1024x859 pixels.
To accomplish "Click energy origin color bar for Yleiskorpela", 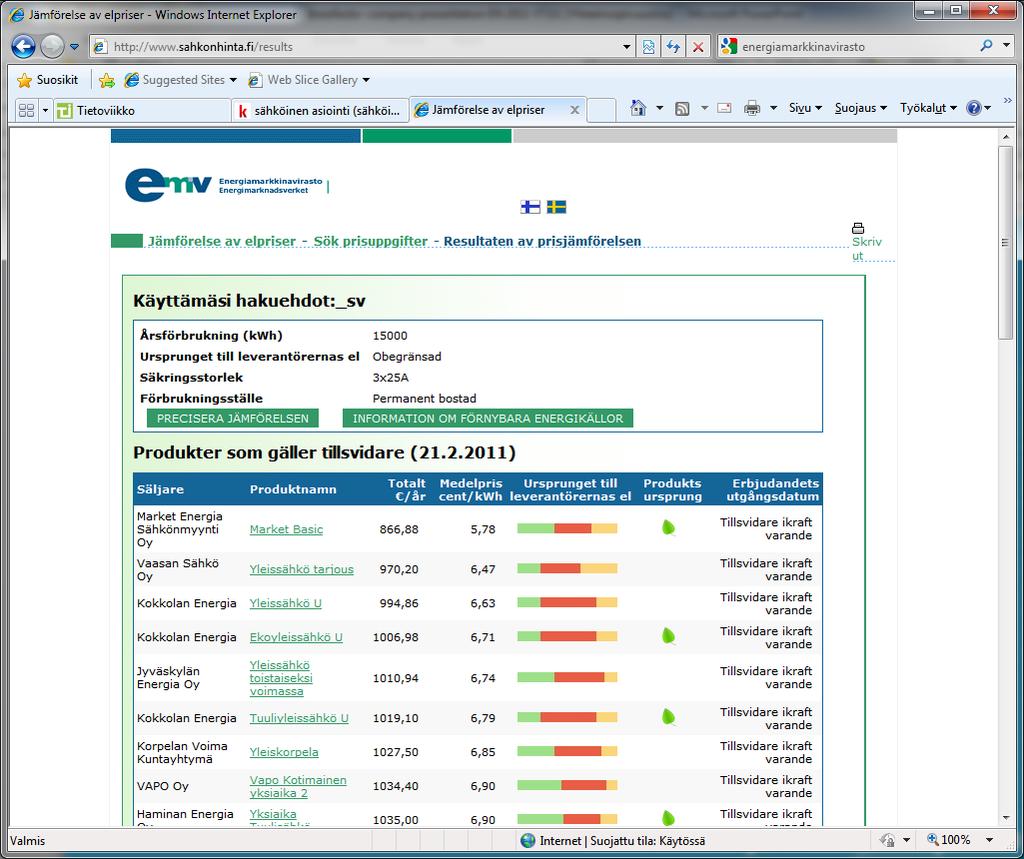I will [567, 751].
